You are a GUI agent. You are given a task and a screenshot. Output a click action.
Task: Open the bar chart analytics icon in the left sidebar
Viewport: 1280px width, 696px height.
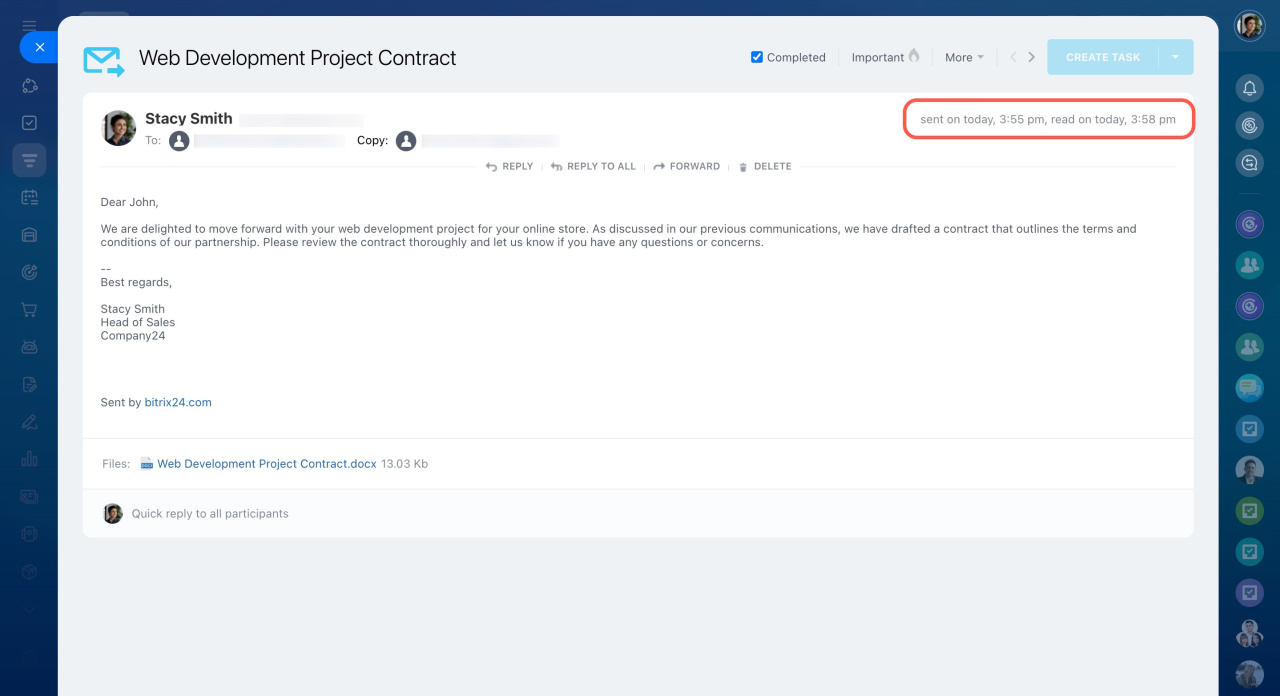point(29,459)
